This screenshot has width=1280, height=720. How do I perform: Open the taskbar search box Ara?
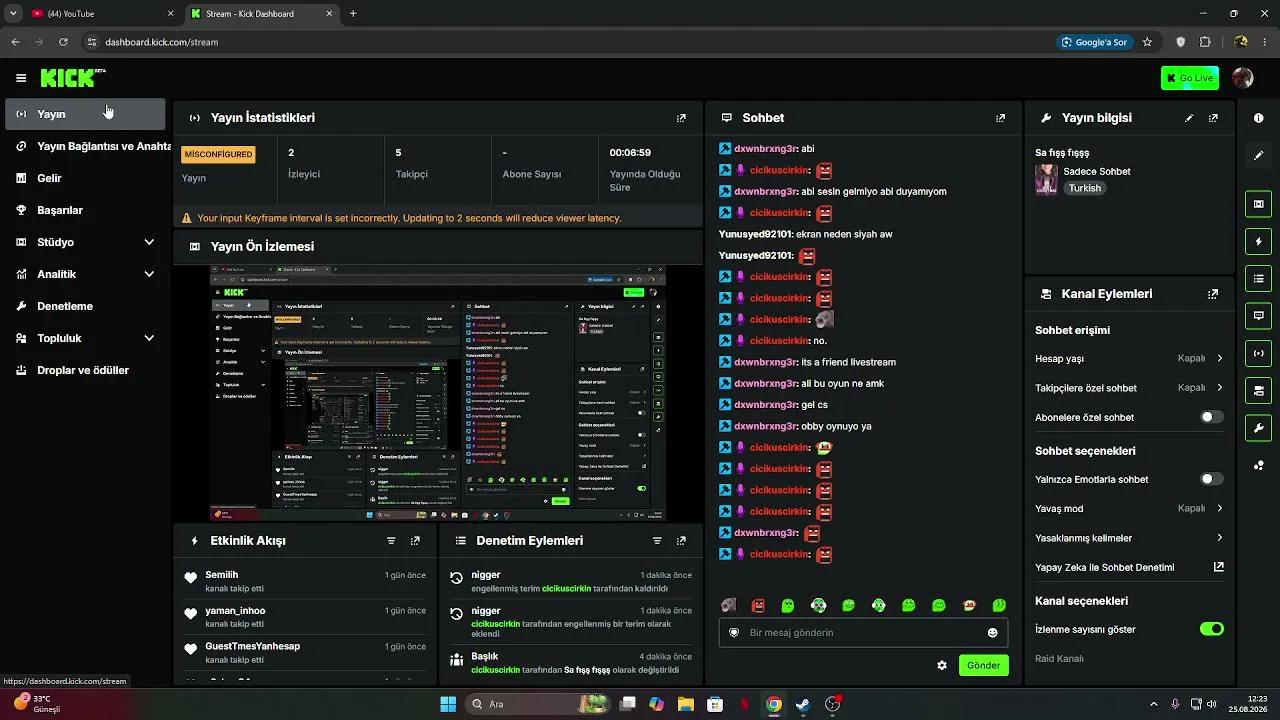(537, 704)
